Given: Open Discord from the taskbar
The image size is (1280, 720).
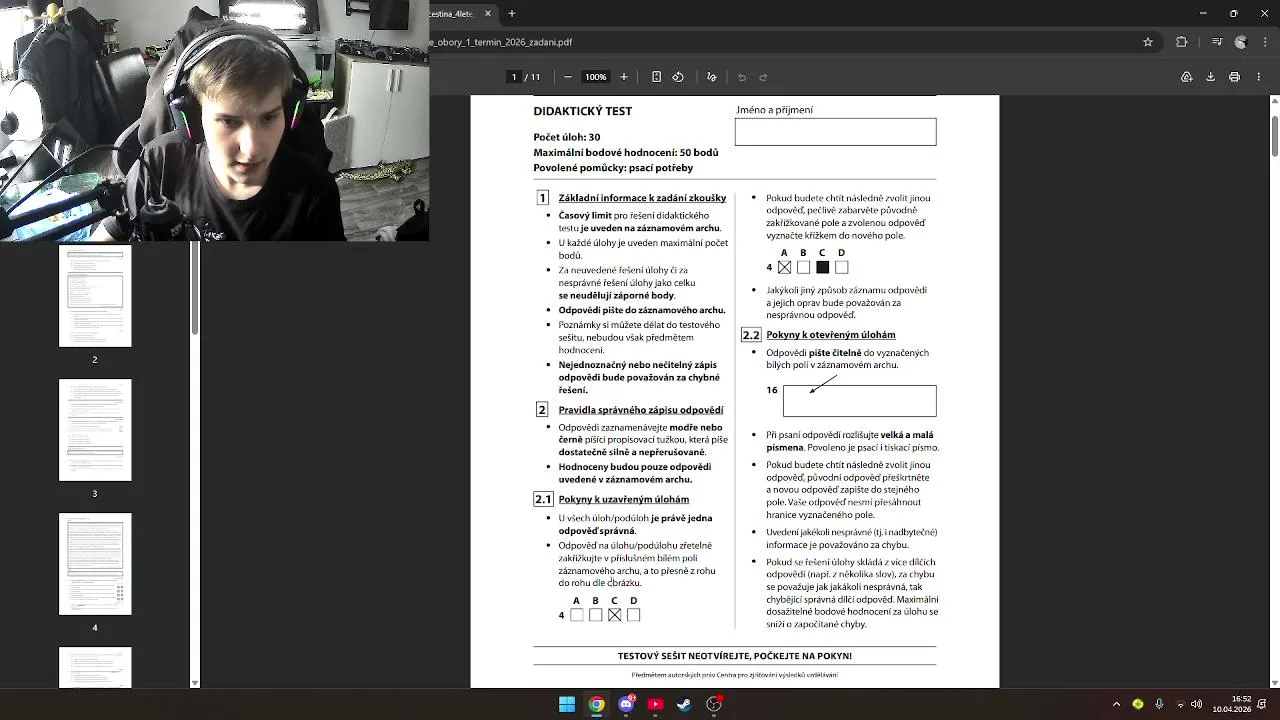Looking at the screenshot, I should tap(626, 704).
